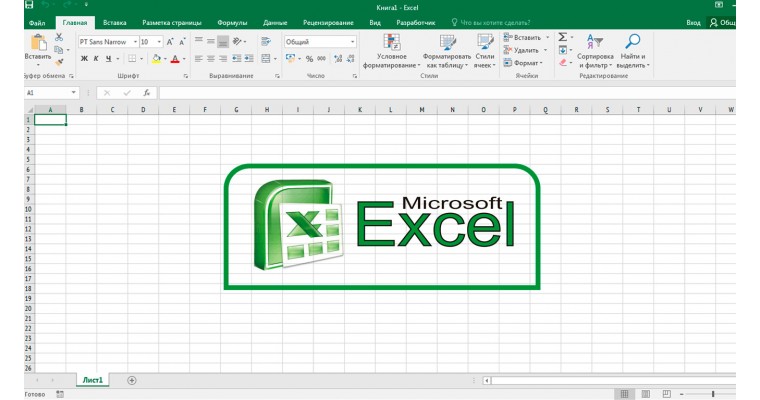
Task: Switch to the Формулы ribbon tab
Action: (232, 21)
